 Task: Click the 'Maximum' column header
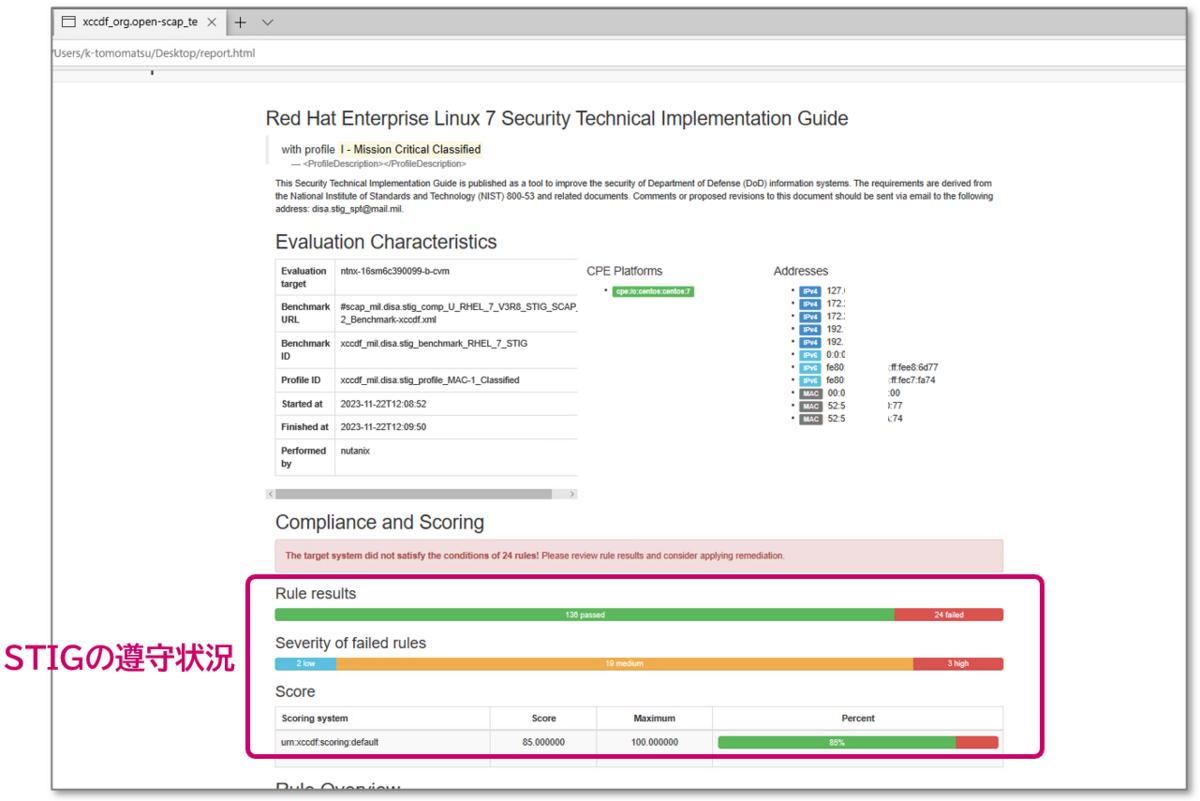654,718
